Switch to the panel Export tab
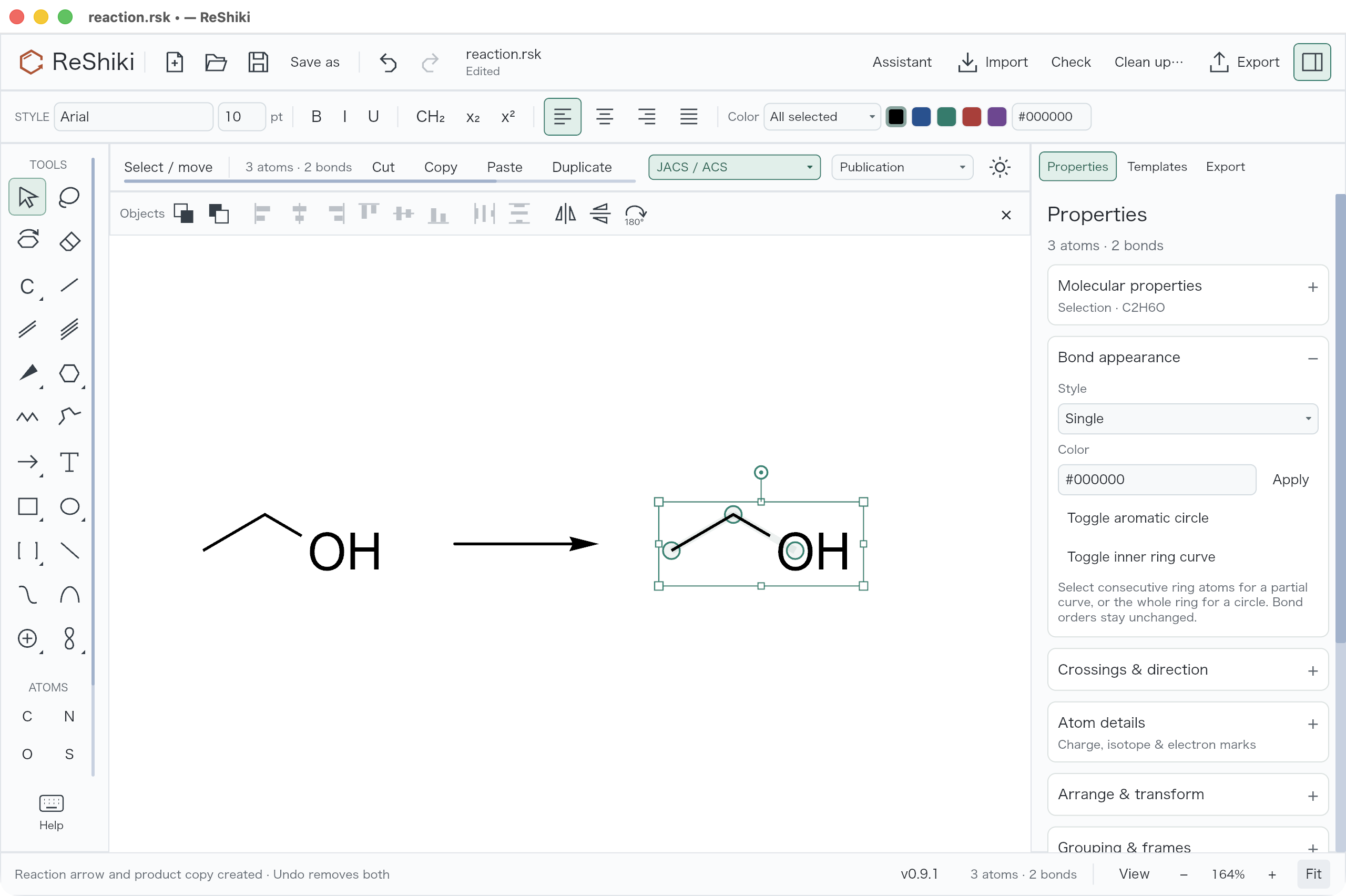 click(x=1225, y=166)
